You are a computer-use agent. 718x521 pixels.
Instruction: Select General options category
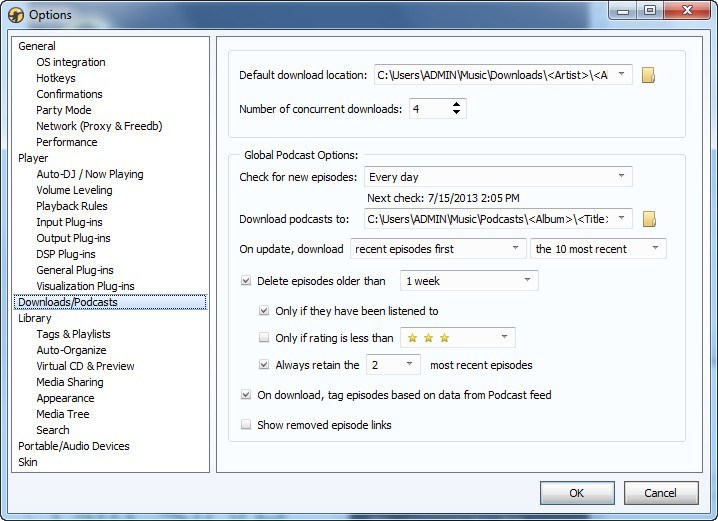point(37,46)
